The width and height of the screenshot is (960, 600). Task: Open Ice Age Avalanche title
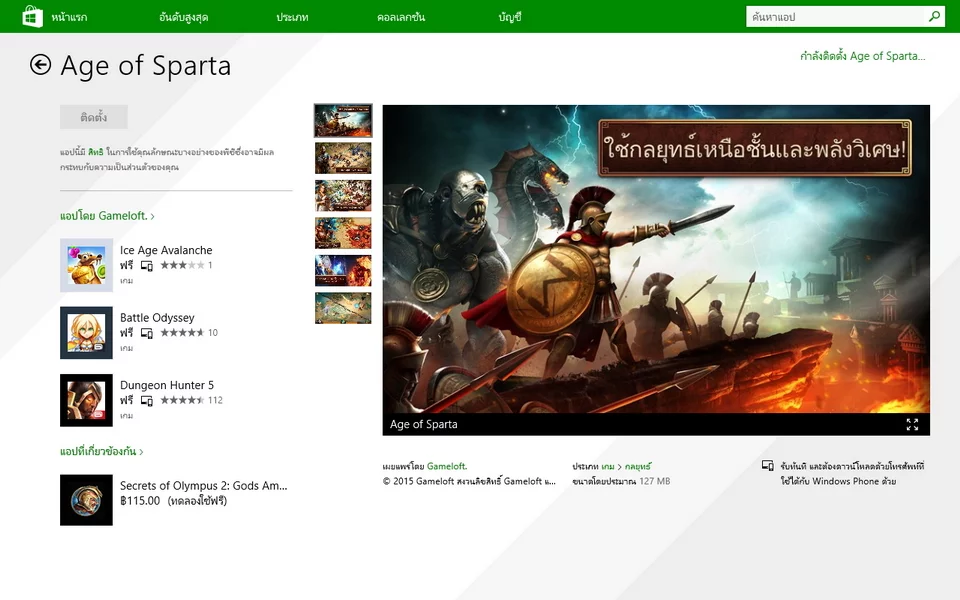tap(166, 250)
